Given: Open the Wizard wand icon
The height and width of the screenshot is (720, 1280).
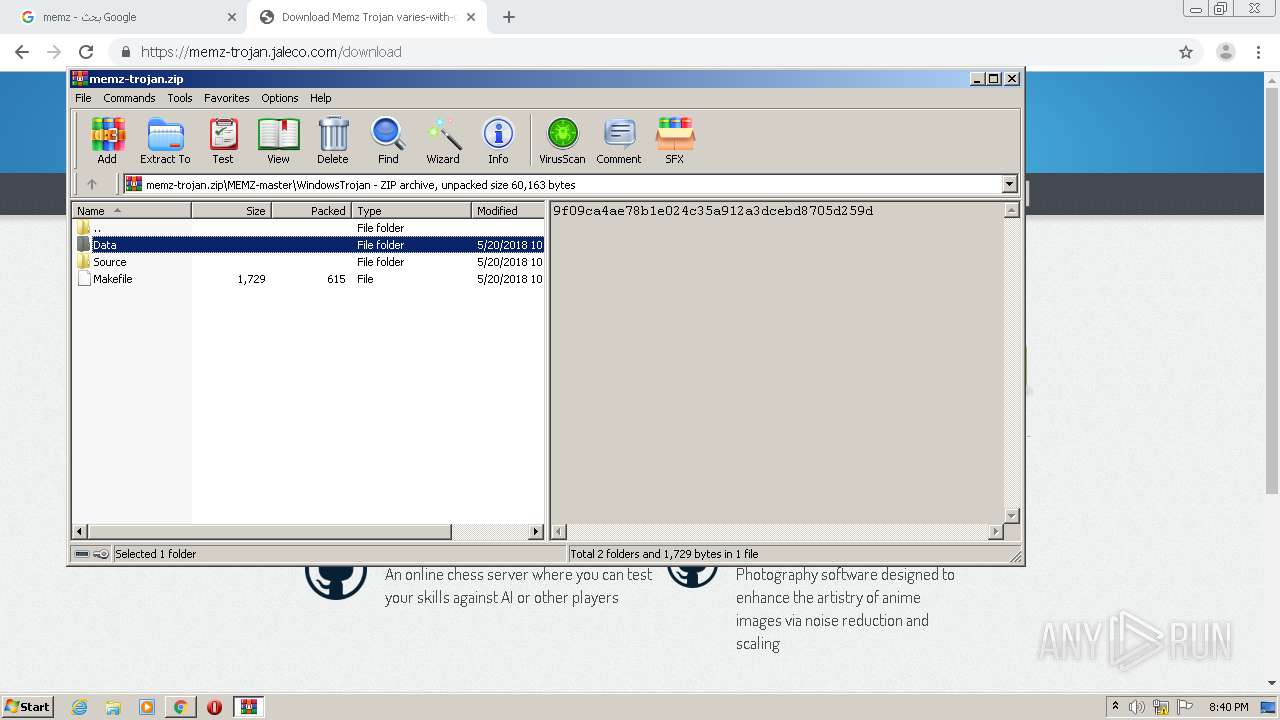Looking at the screenshot, I should point(443,140).
